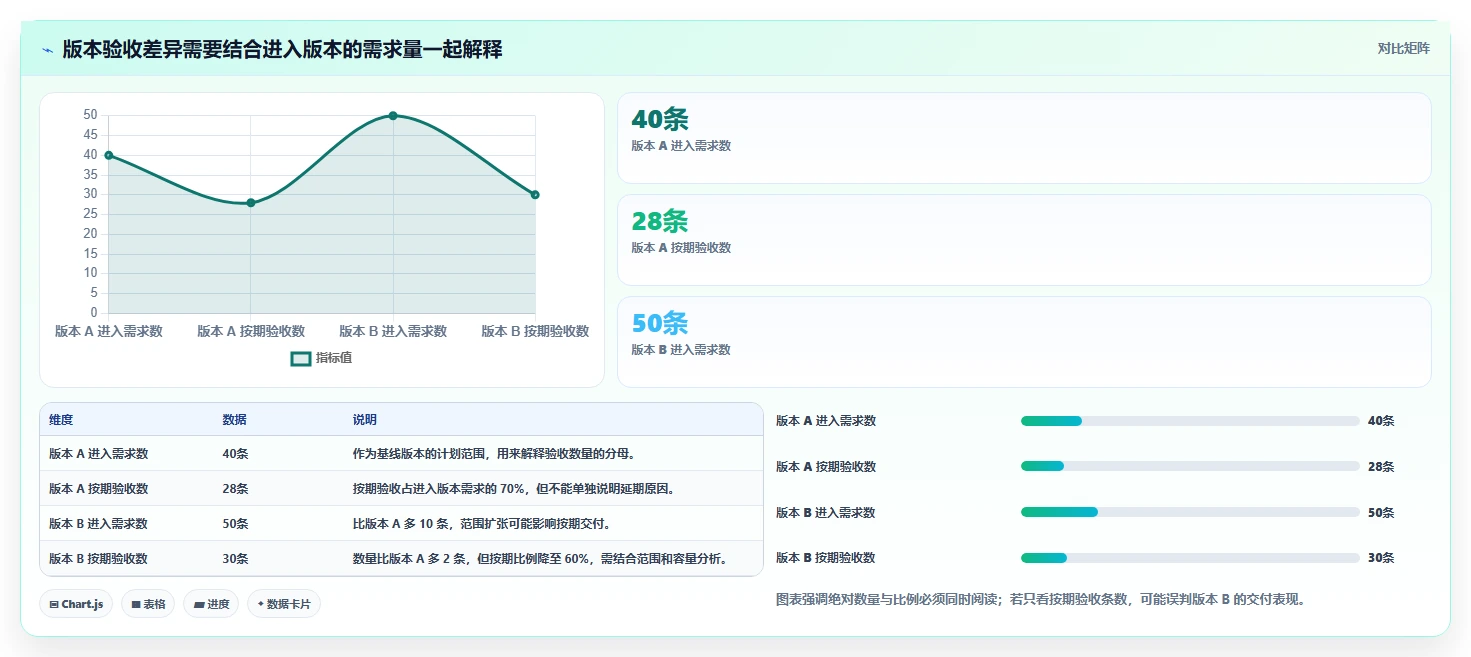The image size is (1471, 657).
Task: Click the chart data point for 版本 A 按期验收数
Action: 251,203
